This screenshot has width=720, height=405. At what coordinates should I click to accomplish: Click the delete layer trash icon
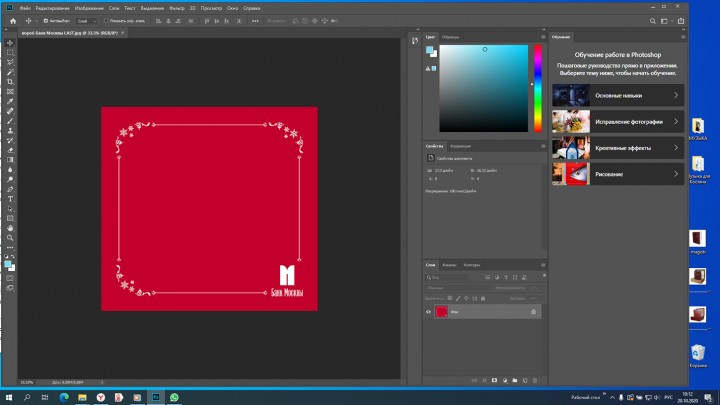[535, 381]
